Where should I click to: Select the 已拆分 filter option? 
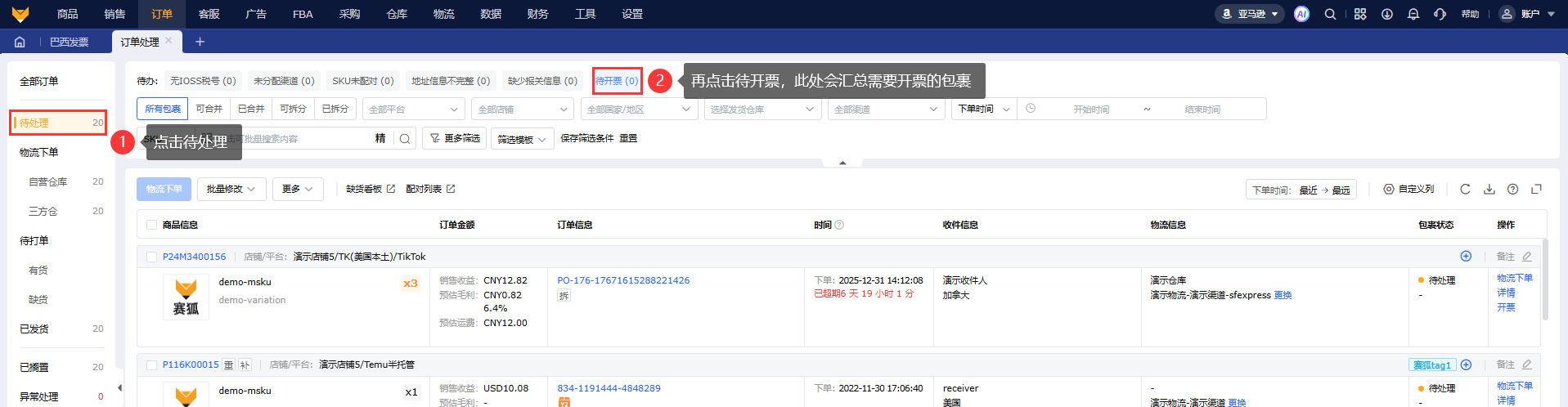coord(335,109)
